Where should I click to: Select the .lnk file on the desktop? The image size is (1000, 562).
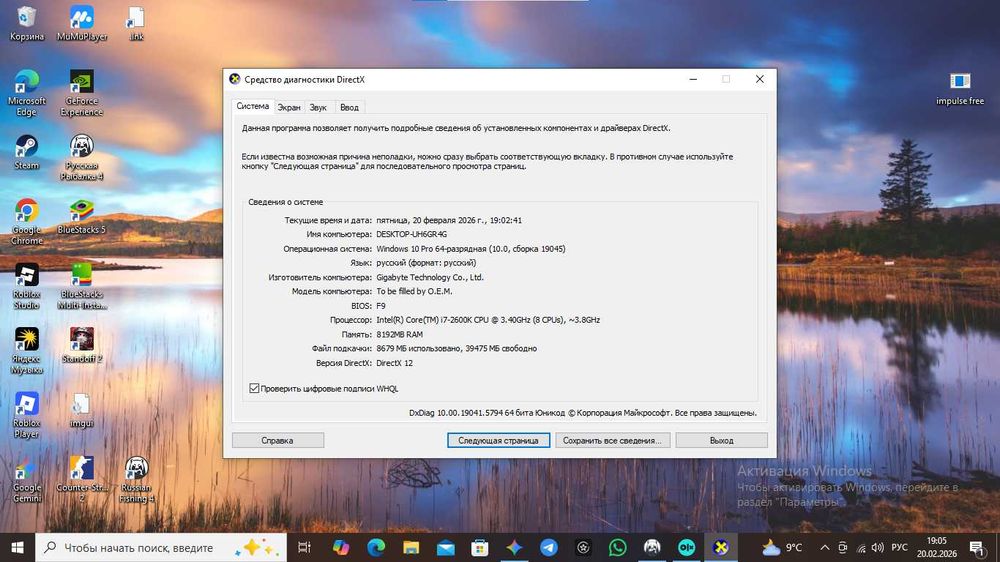click(136, 24)
